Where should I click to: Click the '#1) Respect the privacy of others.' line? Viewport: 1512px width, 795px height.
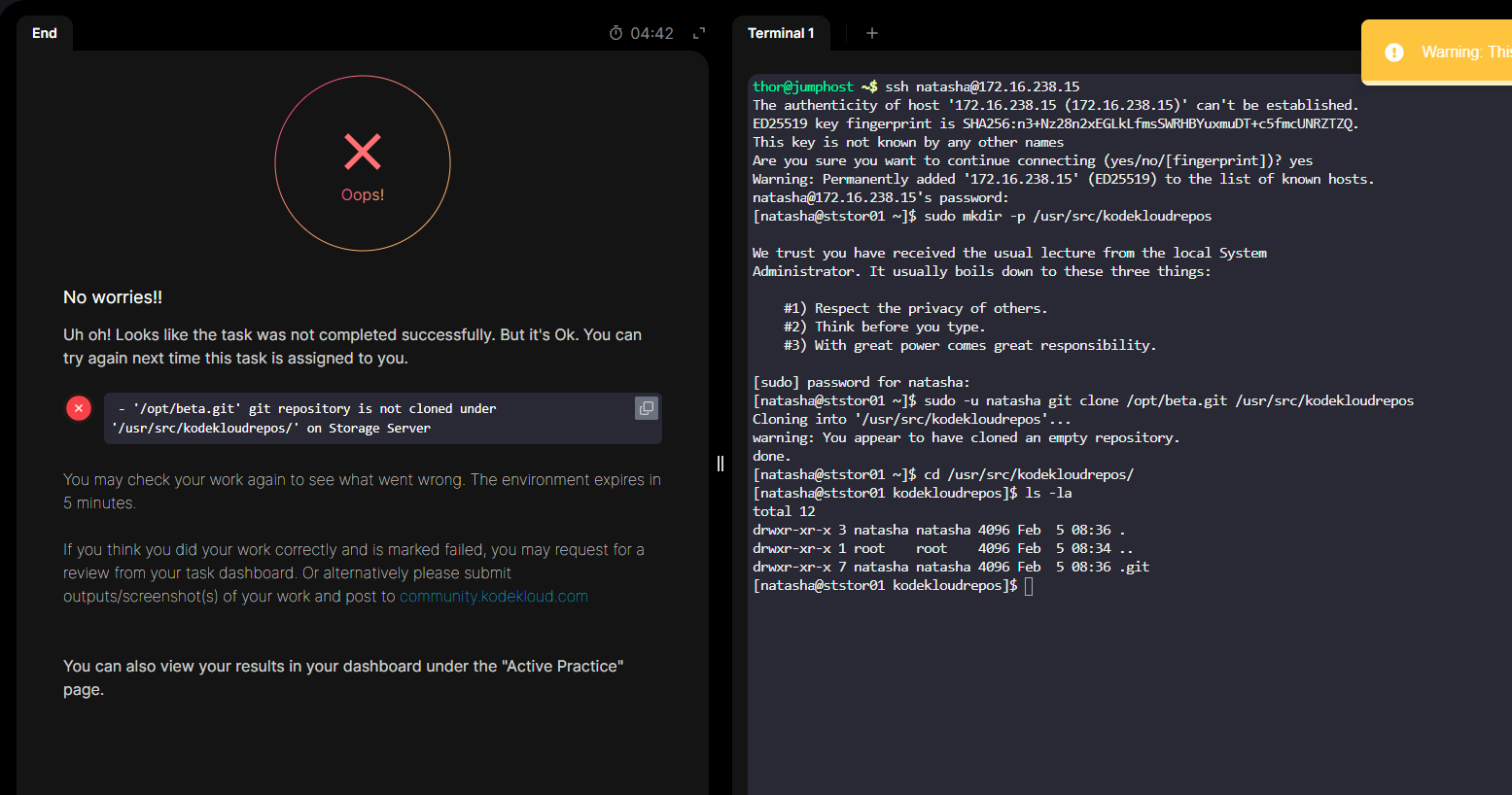coord(916,308)
